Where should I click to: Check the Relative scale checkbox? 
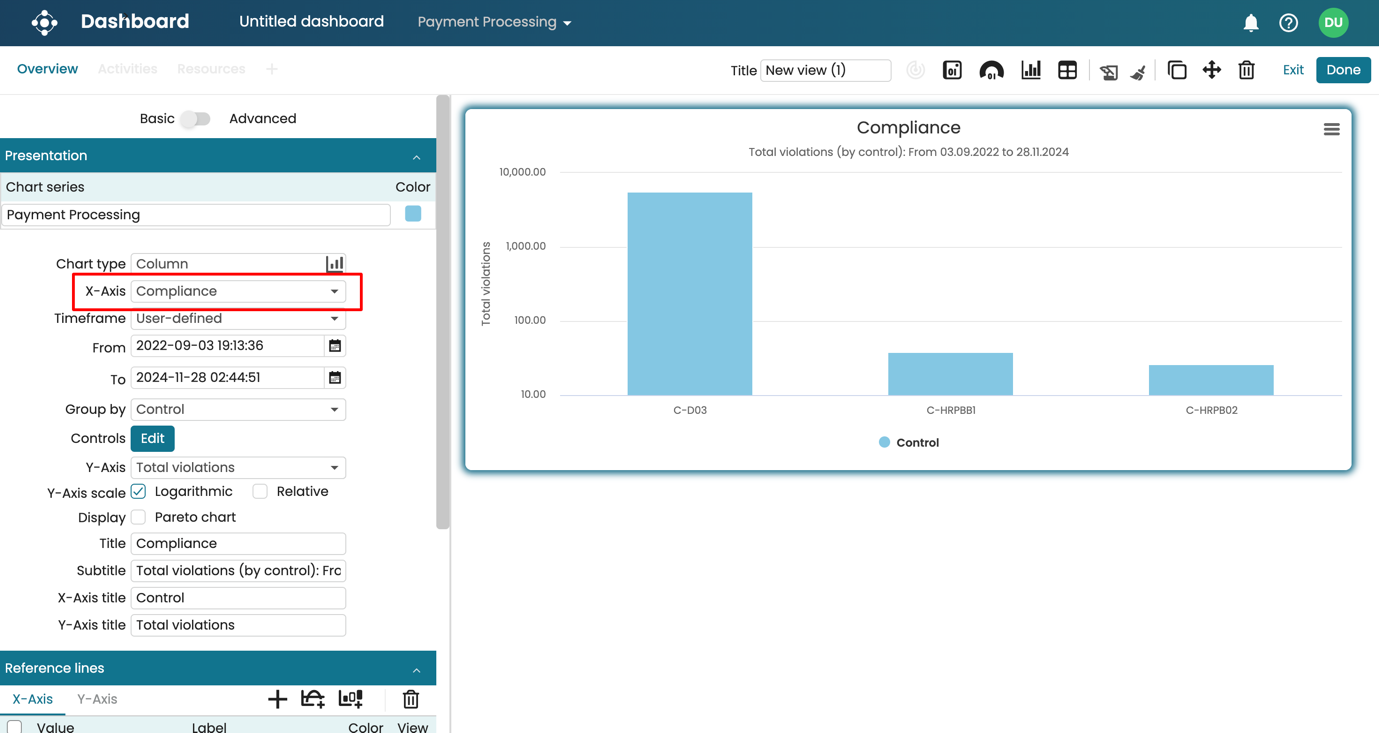[x=260, y=492]
